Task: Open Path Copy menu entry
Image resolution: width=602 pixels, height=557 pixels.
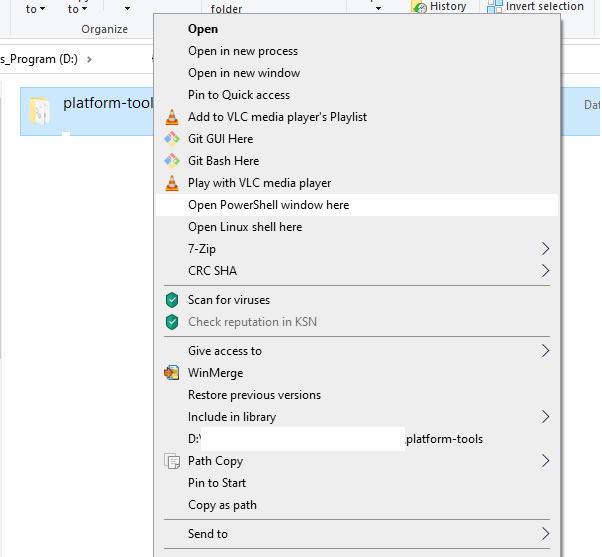Action: (357, 461)
